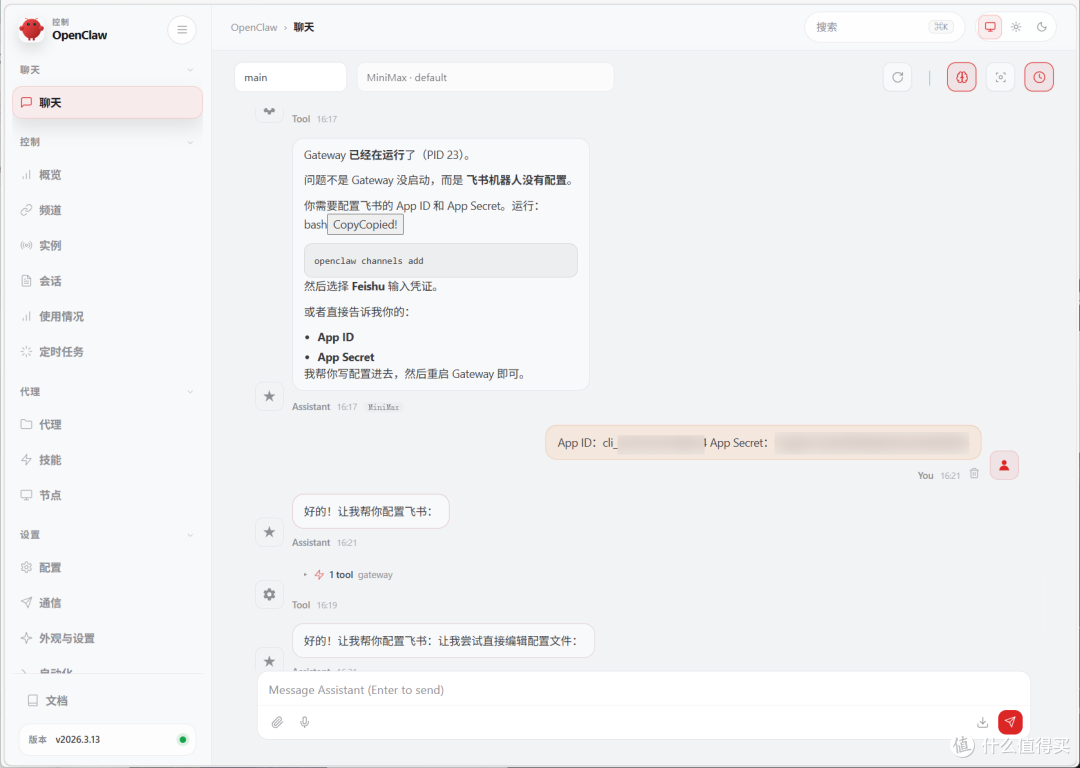Screen dimensions: 1080x768
Task: Go to the 频道 channels page
Action: pyautogui.click(x=107, y=210)
